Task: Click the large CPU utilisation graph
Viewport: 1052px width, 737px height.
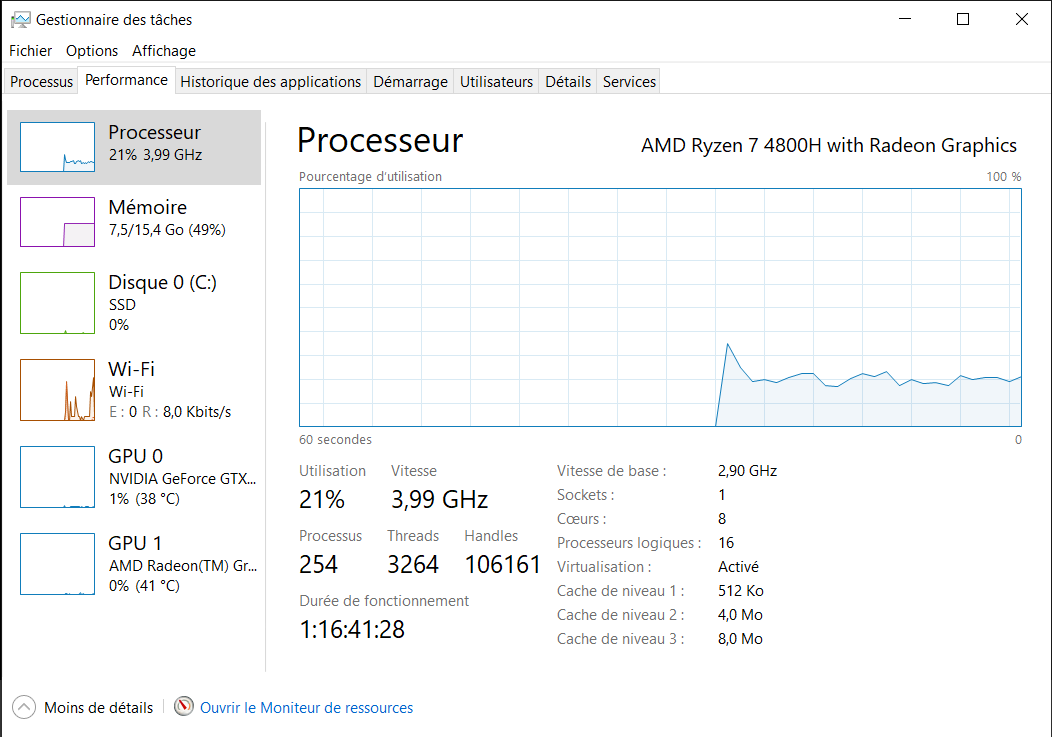Action: coord(660,307)
